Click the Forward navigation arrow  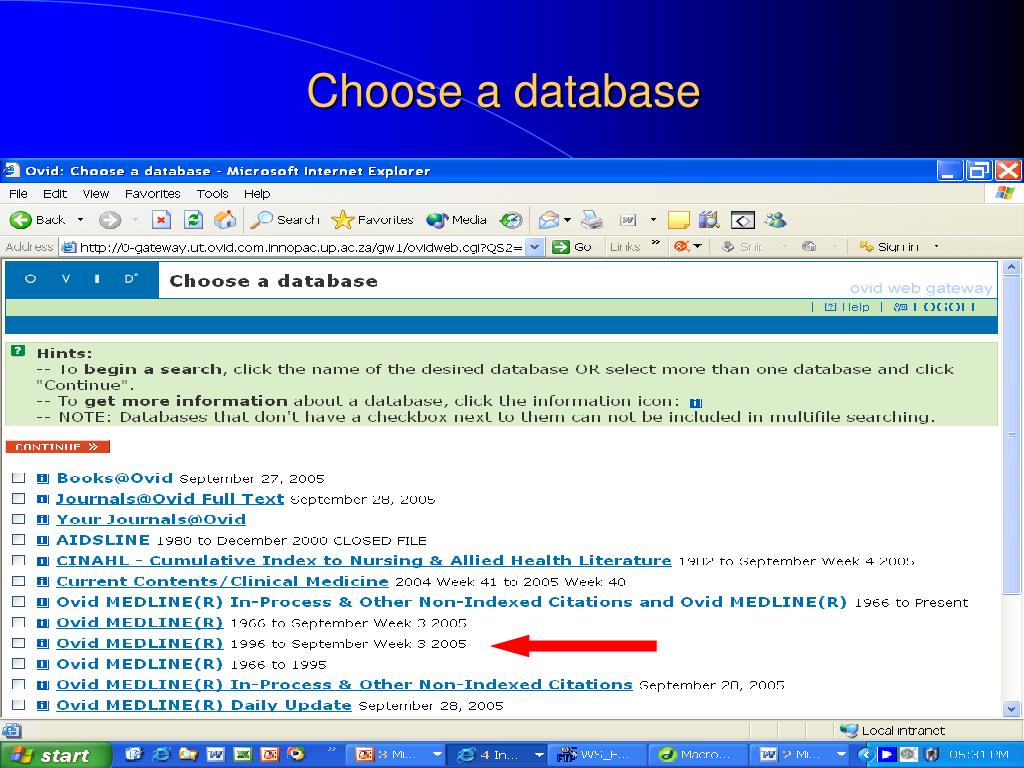110,220
